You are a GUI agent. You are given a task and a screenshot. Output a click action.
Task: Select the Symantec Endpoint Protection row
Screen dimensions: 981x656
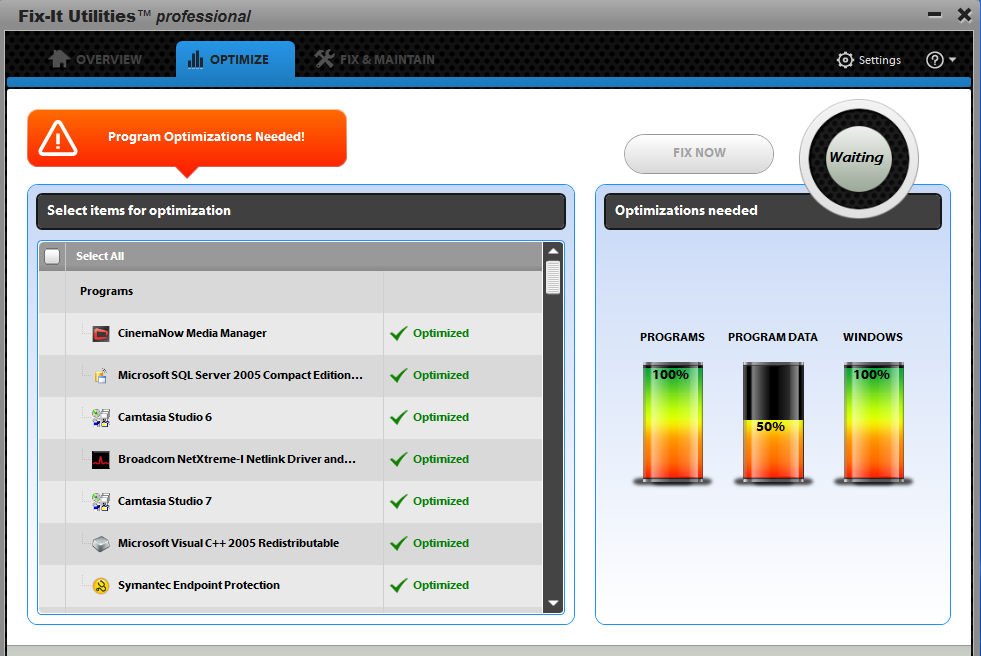point(290,585)
